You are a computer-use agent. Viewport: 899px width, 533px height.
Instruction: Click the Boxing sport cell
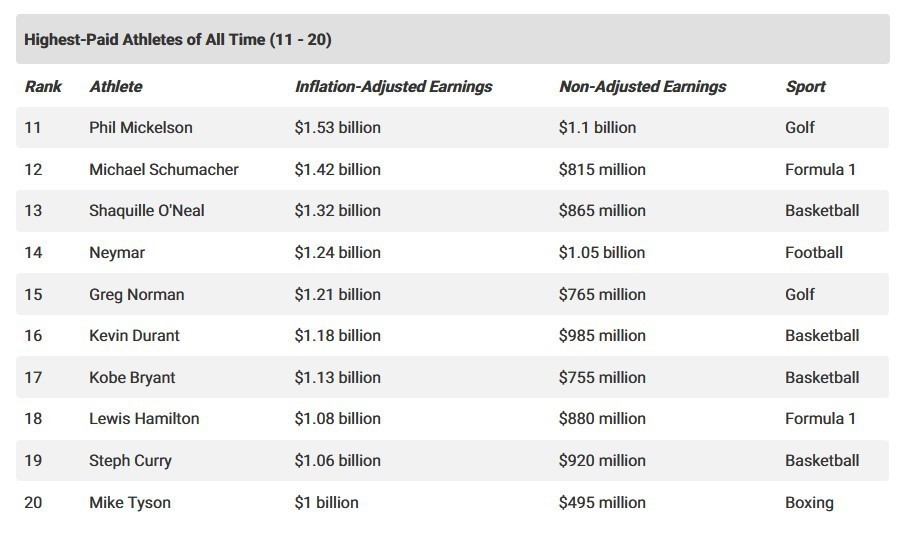coord(809,503)
